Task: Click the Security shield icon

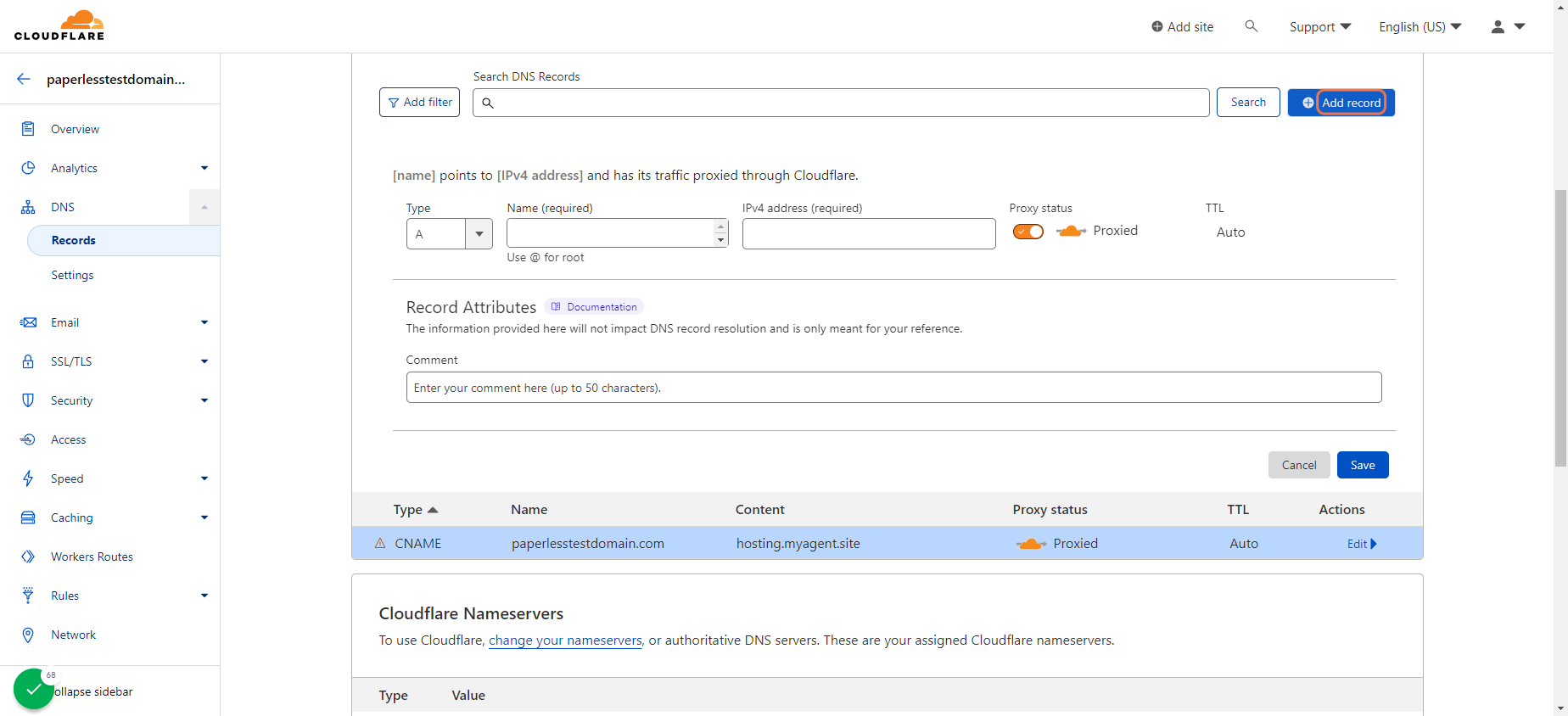Action: pos(28,400)
